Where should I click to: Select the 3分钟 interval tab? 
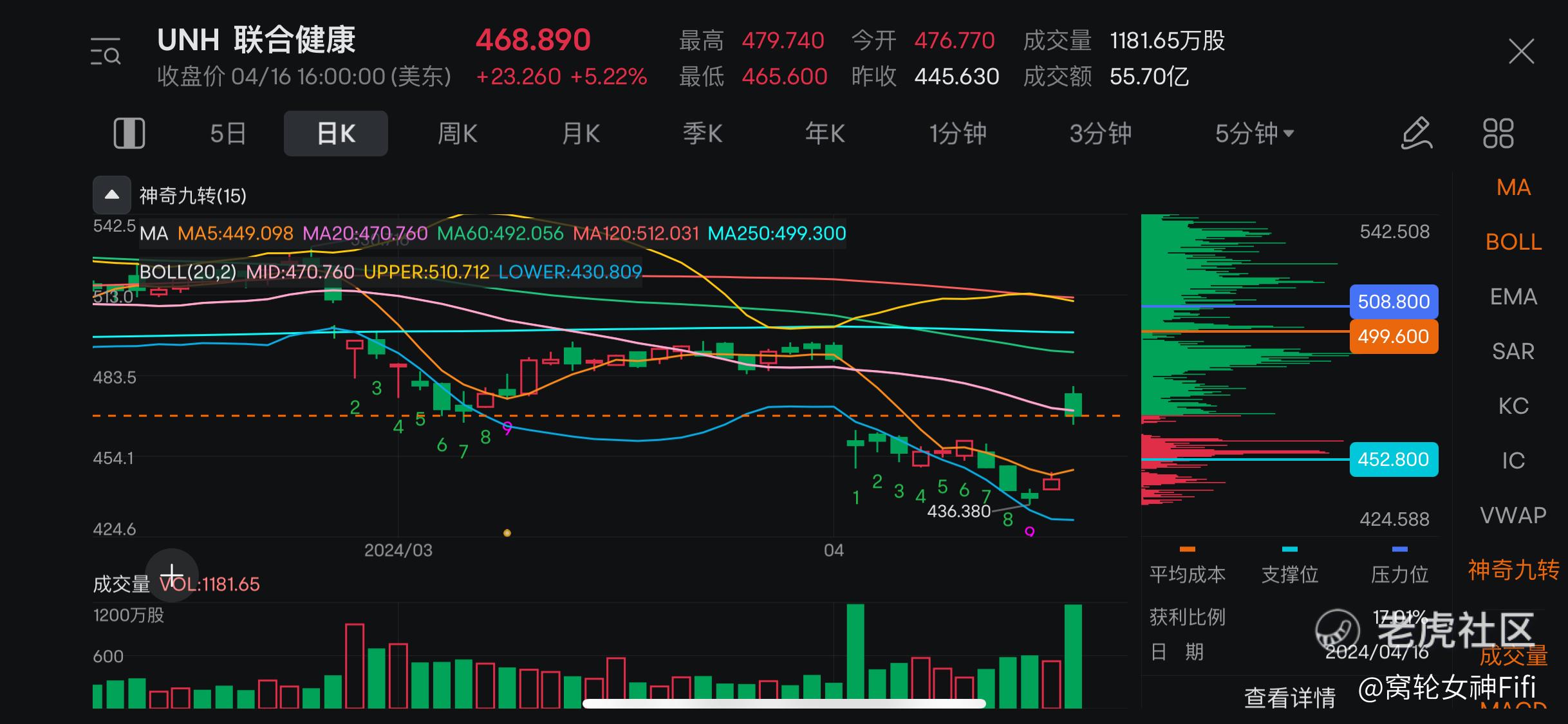(1100, 134)
